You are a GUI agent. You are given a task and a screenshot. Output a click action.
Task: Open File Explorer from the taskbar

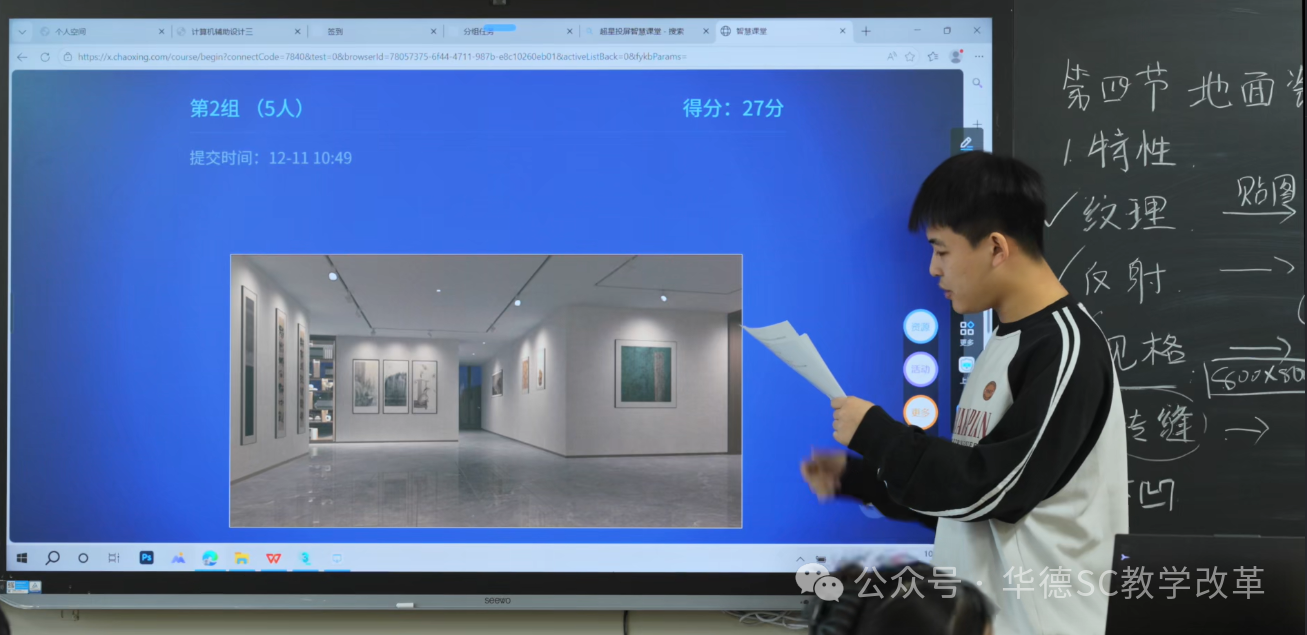[241, 557]
